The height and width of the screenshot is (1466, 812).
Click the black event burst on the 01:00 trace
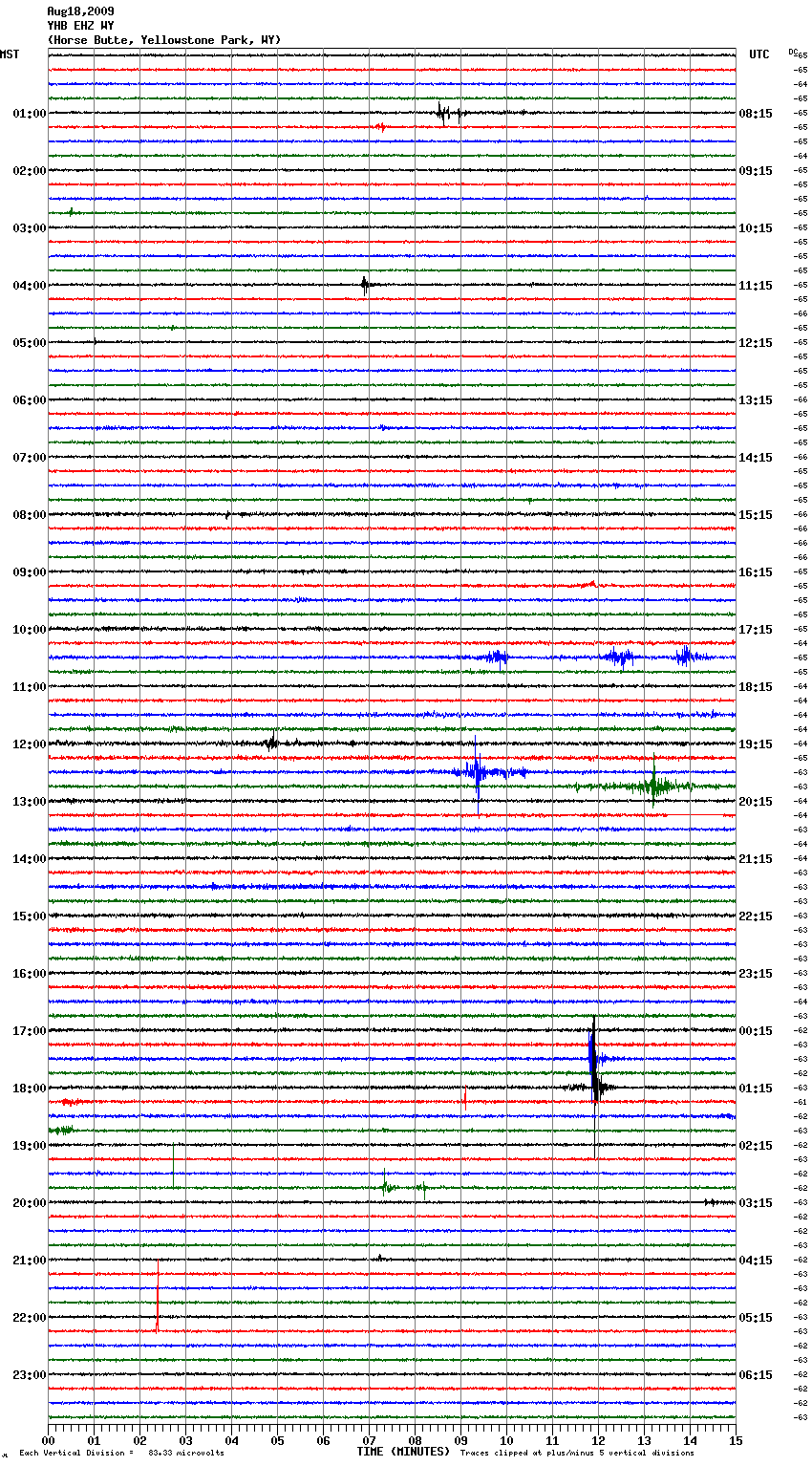click(x=448, y=113)
